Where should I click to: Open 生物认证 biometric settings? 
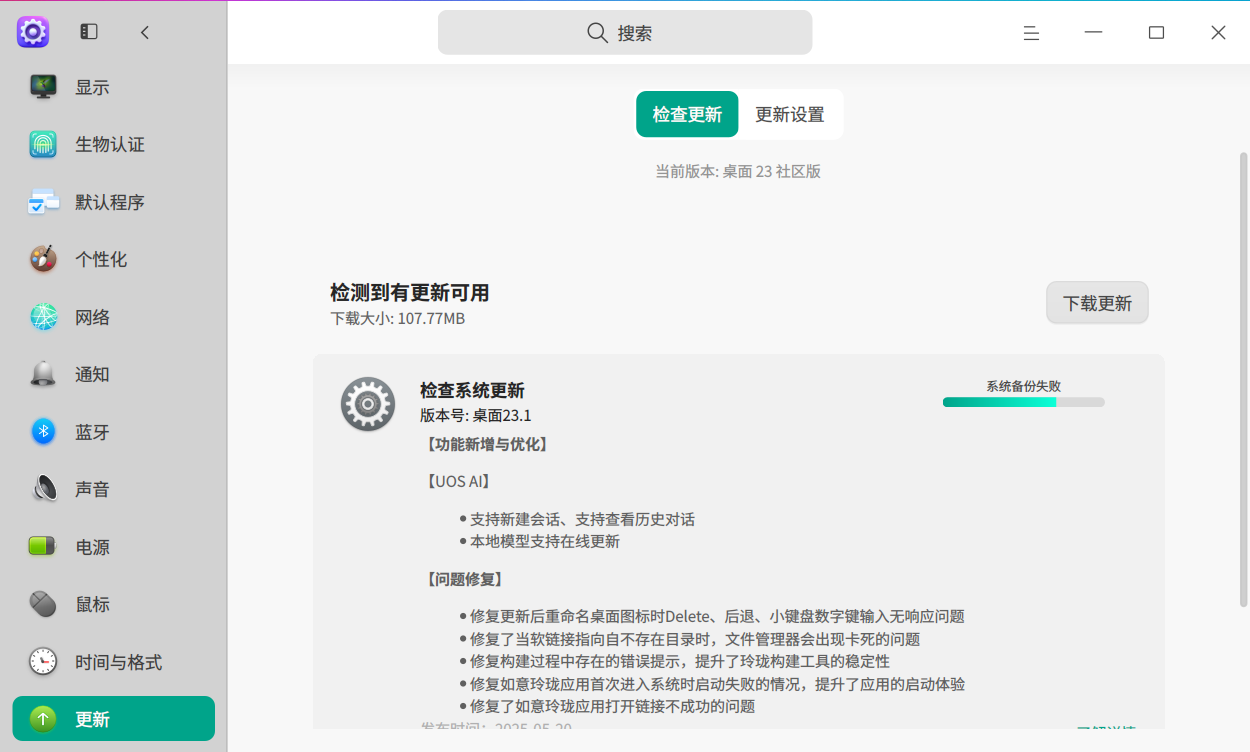(114, 144)
